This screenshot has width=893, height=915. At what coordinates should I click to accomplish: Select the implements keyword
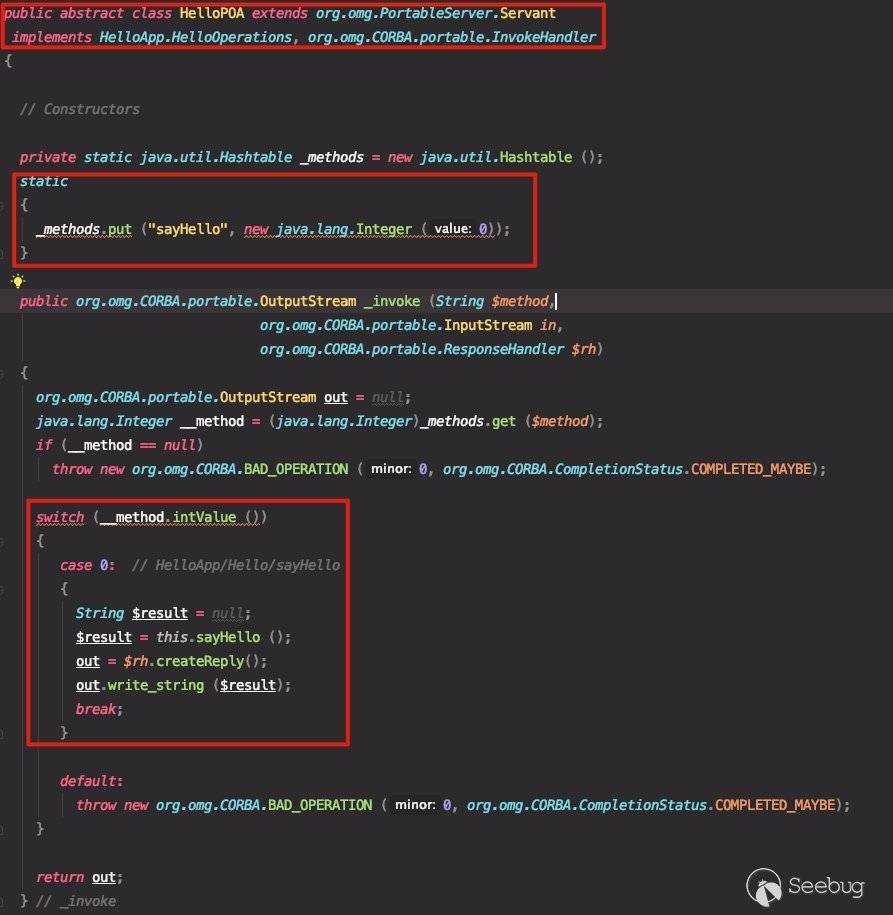[52, 37]
